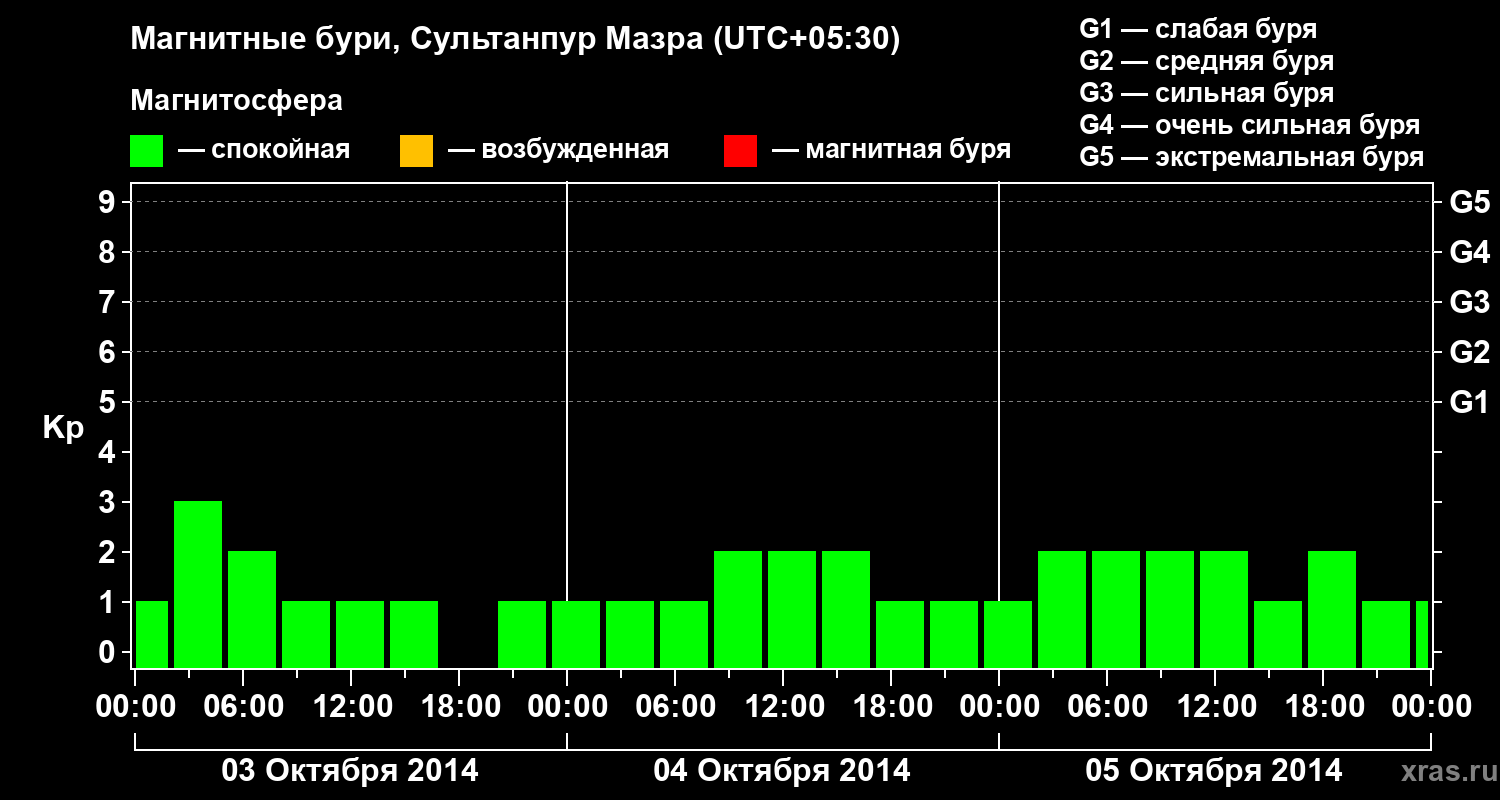Click "G5 — экстремальная буря" legend line

coord(1251,157)
